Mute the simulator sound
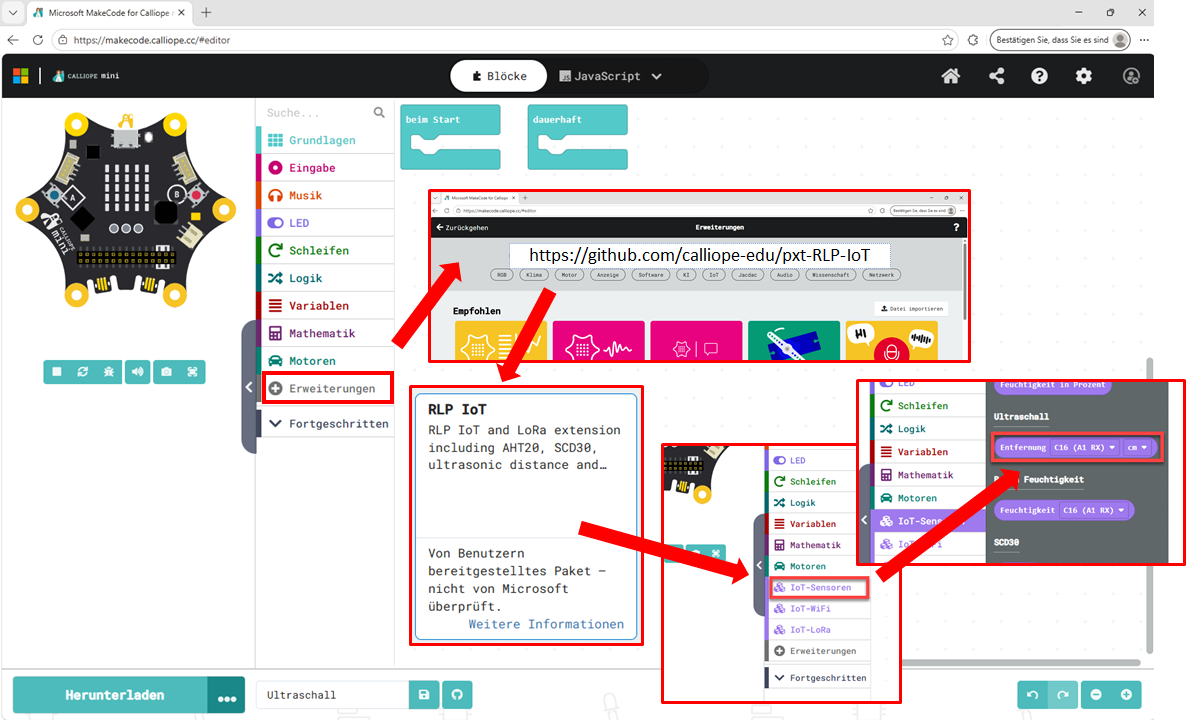Screen dimensions: 1186x720 [138, 372]
